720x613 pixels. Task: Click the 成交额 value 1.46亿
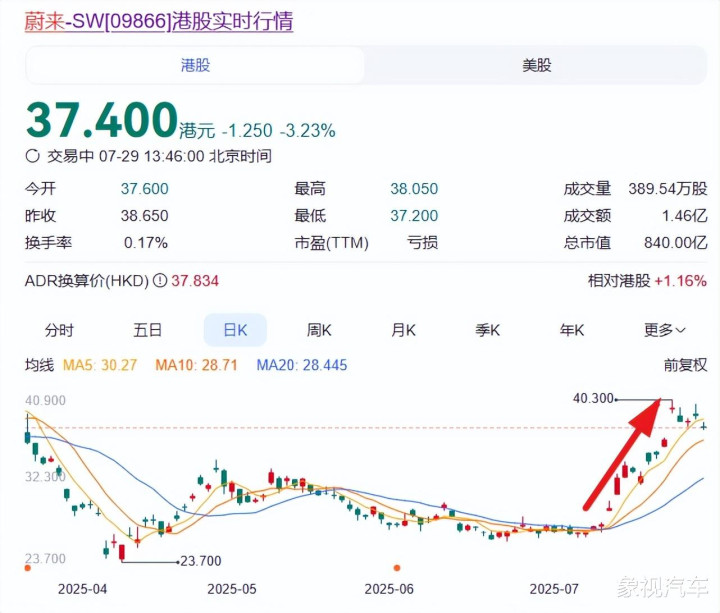pyautogui.click(x=684, y=216)
